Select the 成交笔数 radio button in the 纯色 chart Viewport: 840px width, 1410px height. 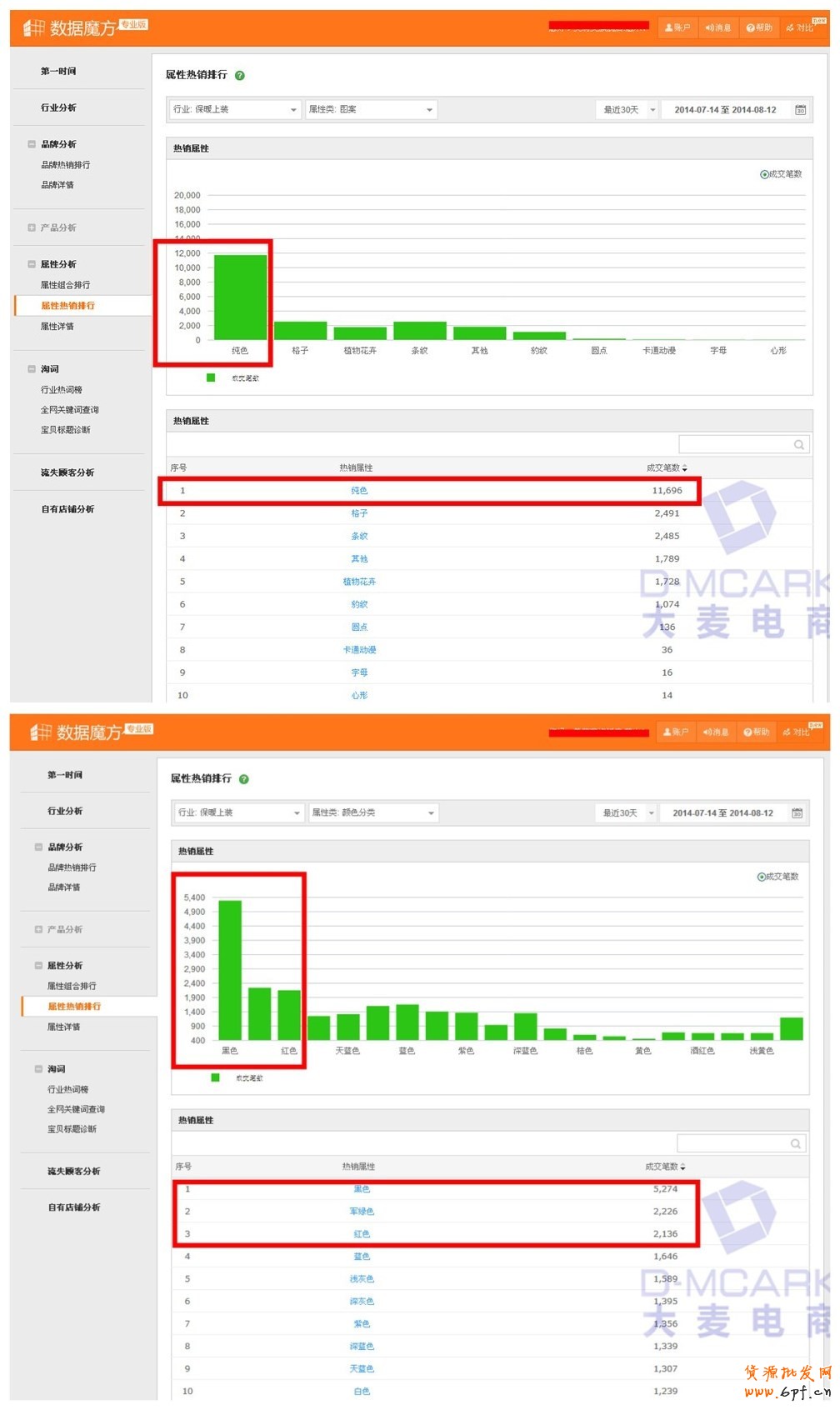(764, 174)
